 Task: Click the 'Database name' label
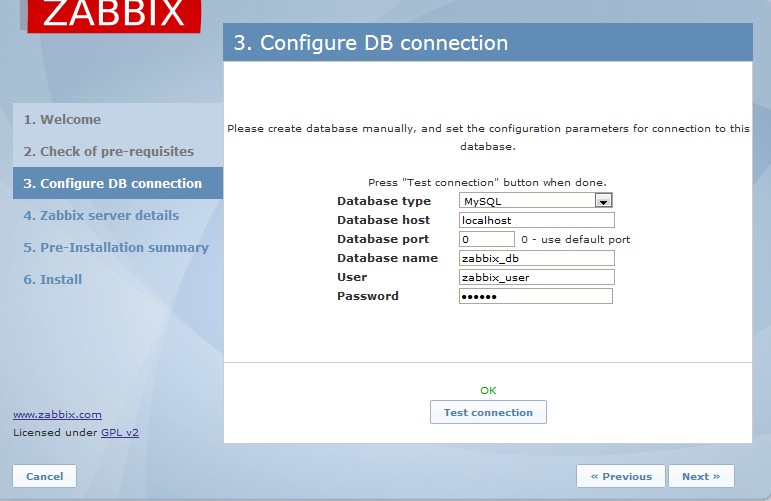(x=387, y=258)
